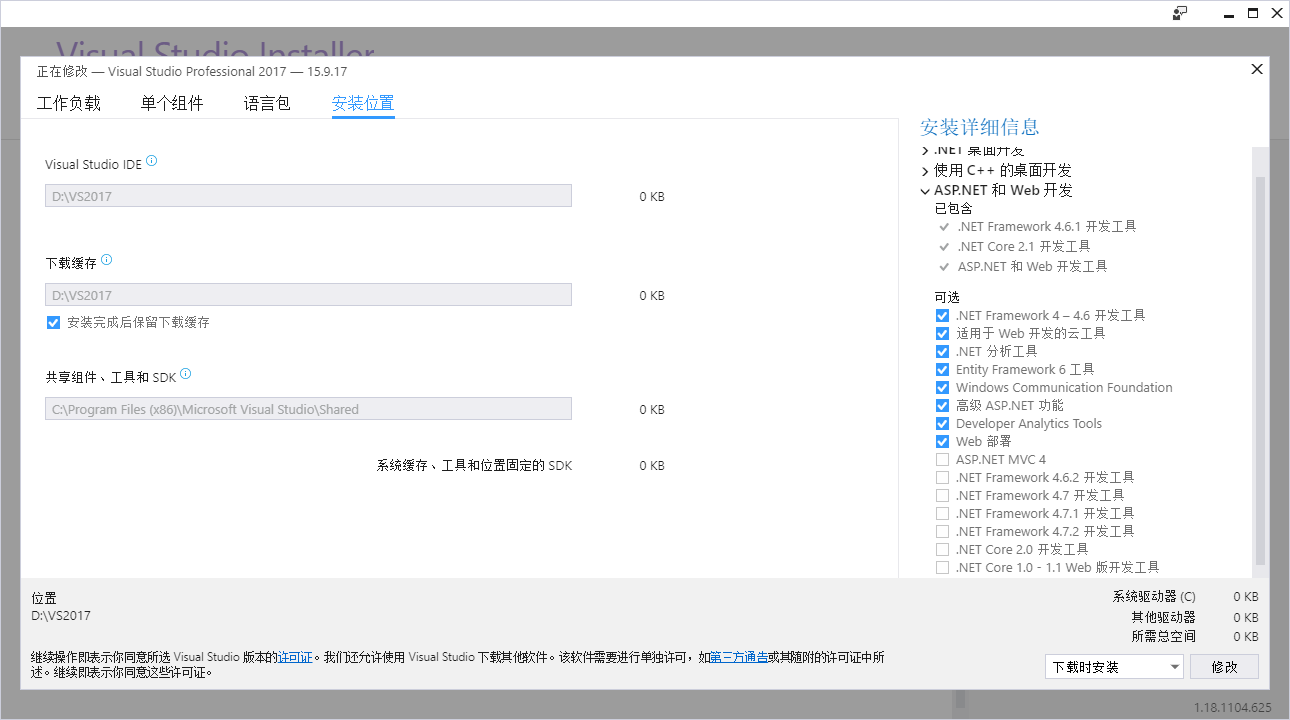Screen dimensions: 1290x720
Task: Check .NET Core 1.0 - 1.1 Web 版开发工具
Action: pyautogui.click(x=942, y=567)
